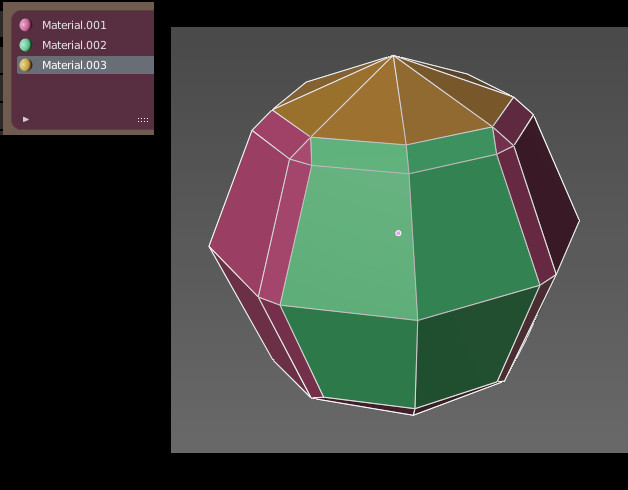Click the yellow Material.003 sphere icon

(25, 65)
